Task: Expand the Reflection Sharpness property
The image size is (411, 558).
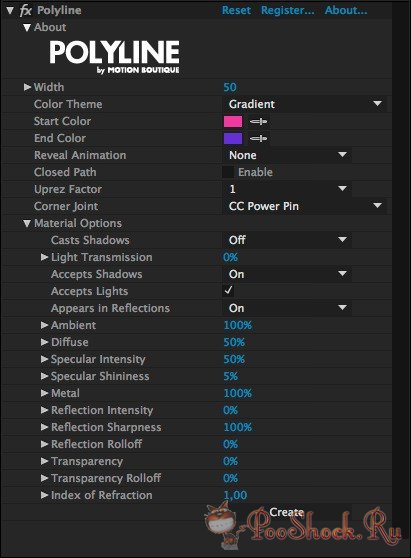Action: coord(44,427)
